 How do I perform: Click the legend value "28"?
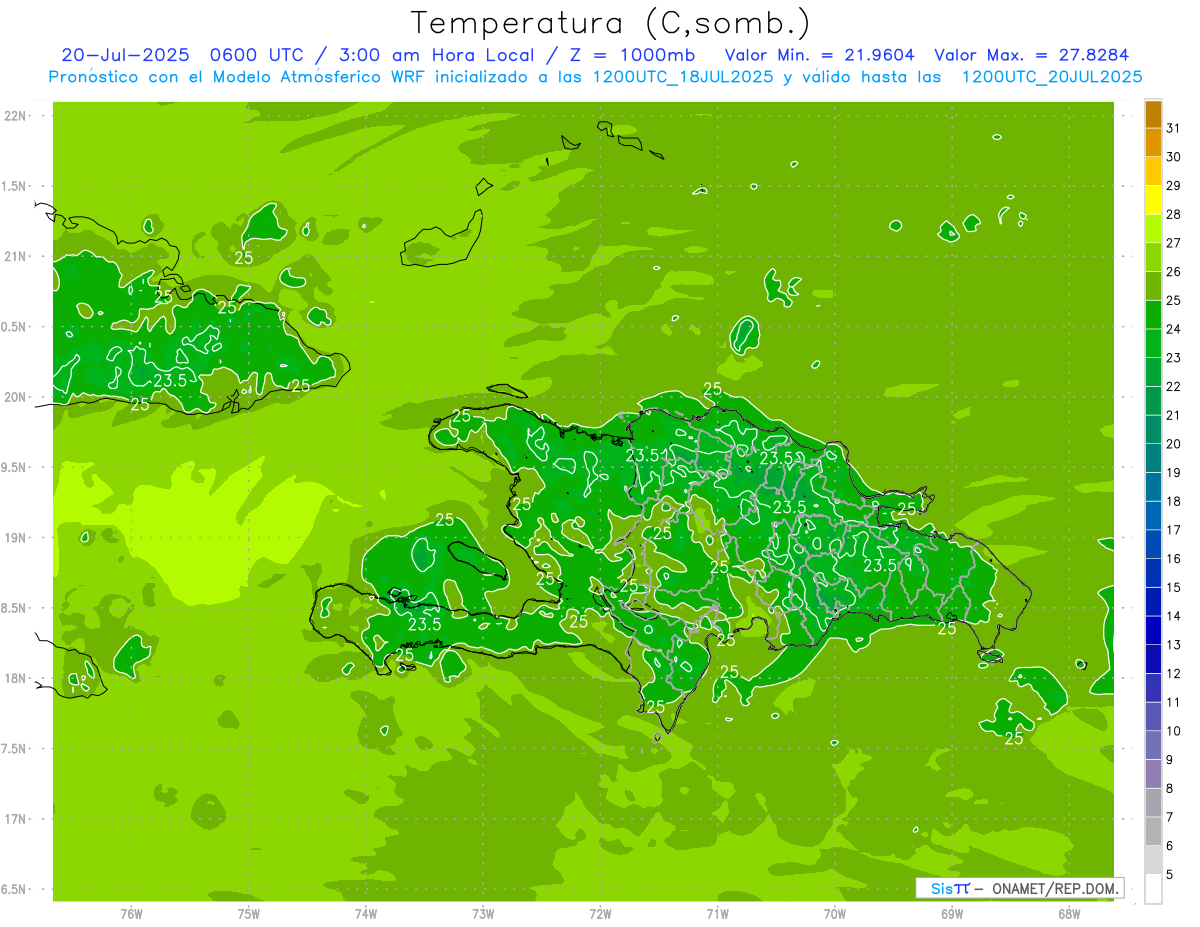(x=1173, y=214)
